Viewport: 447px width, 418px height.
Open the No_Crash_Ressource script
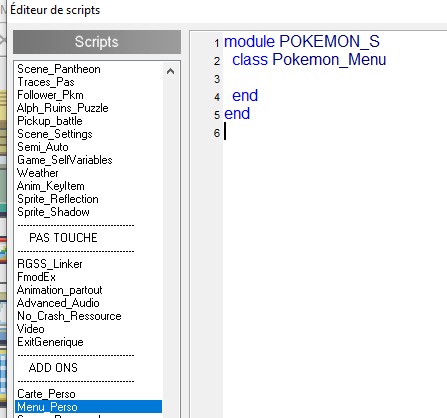coord(69,316)
